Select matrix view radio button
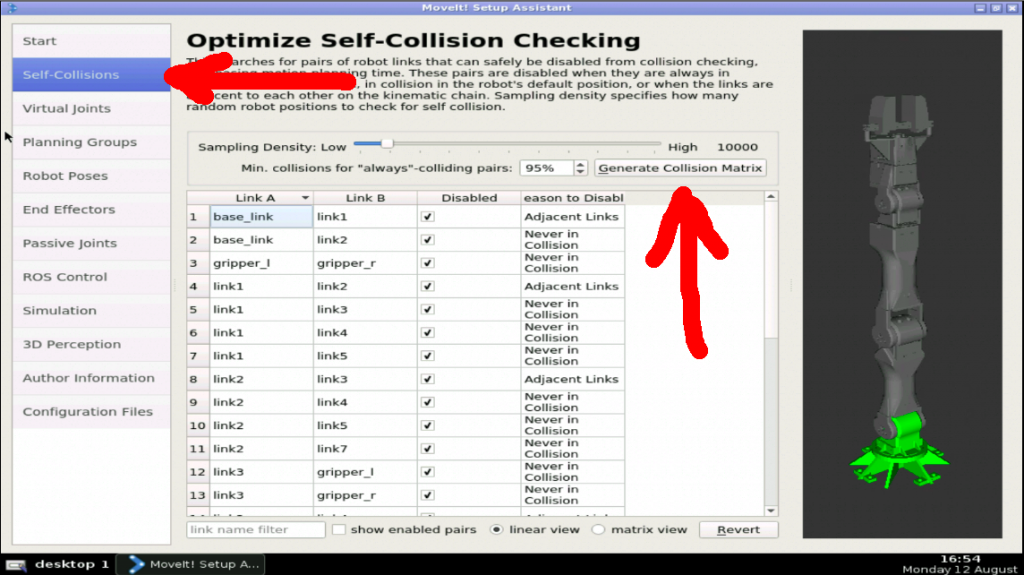This screenshot has height=575, width=1024. pos(598,530)
